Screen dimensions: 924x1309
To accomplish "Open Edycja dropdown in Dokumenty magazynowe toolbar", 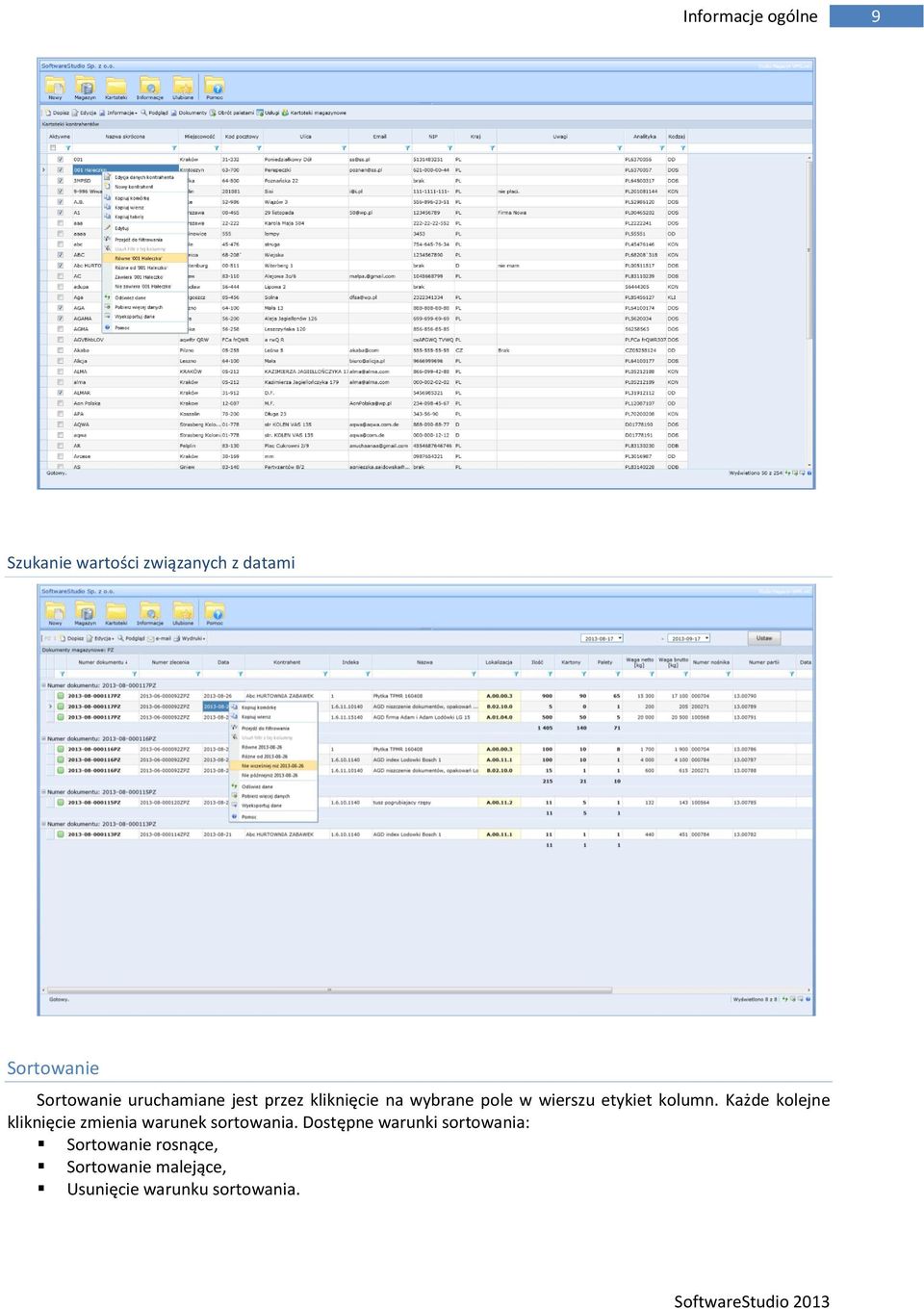I will 101,638.
